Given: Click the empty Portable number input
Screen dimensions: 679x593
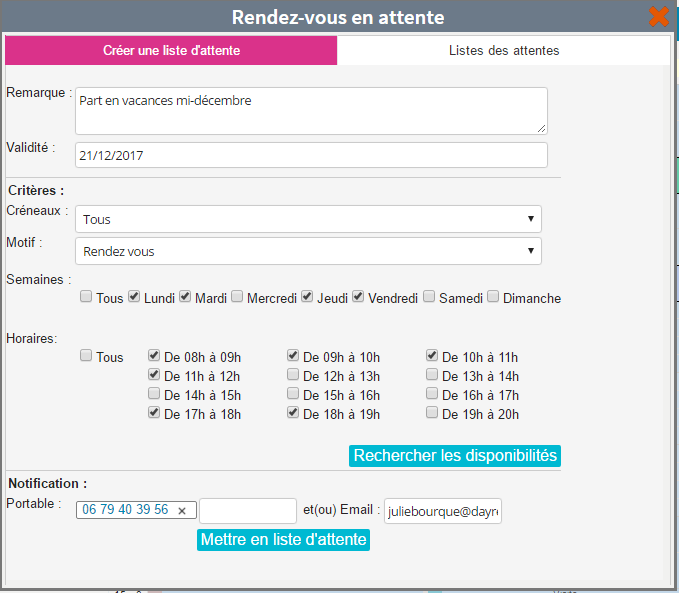Looking at the screenshot, I should point(248,511).
